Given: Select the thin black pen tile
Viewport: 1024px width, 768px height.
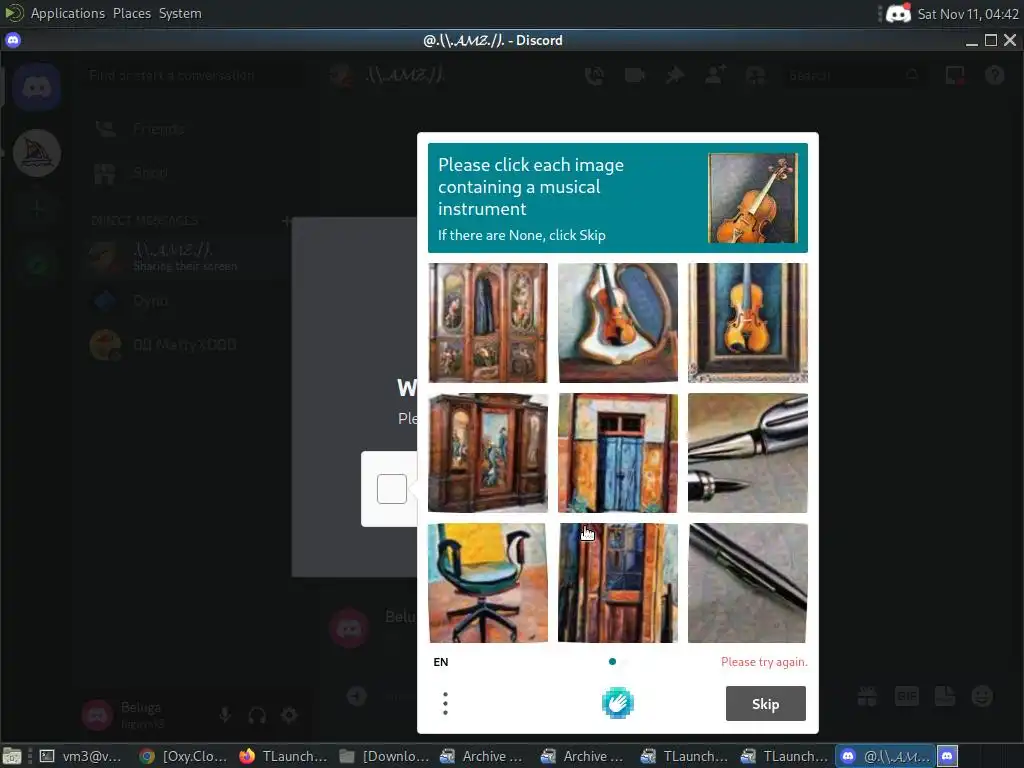Looking at the screenshot, I should point(748,583).
